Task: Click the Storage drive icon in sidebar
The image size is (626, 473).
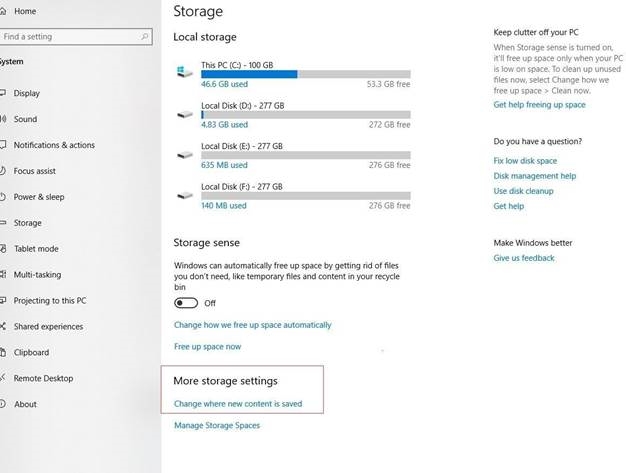Action: pos(3,223)
